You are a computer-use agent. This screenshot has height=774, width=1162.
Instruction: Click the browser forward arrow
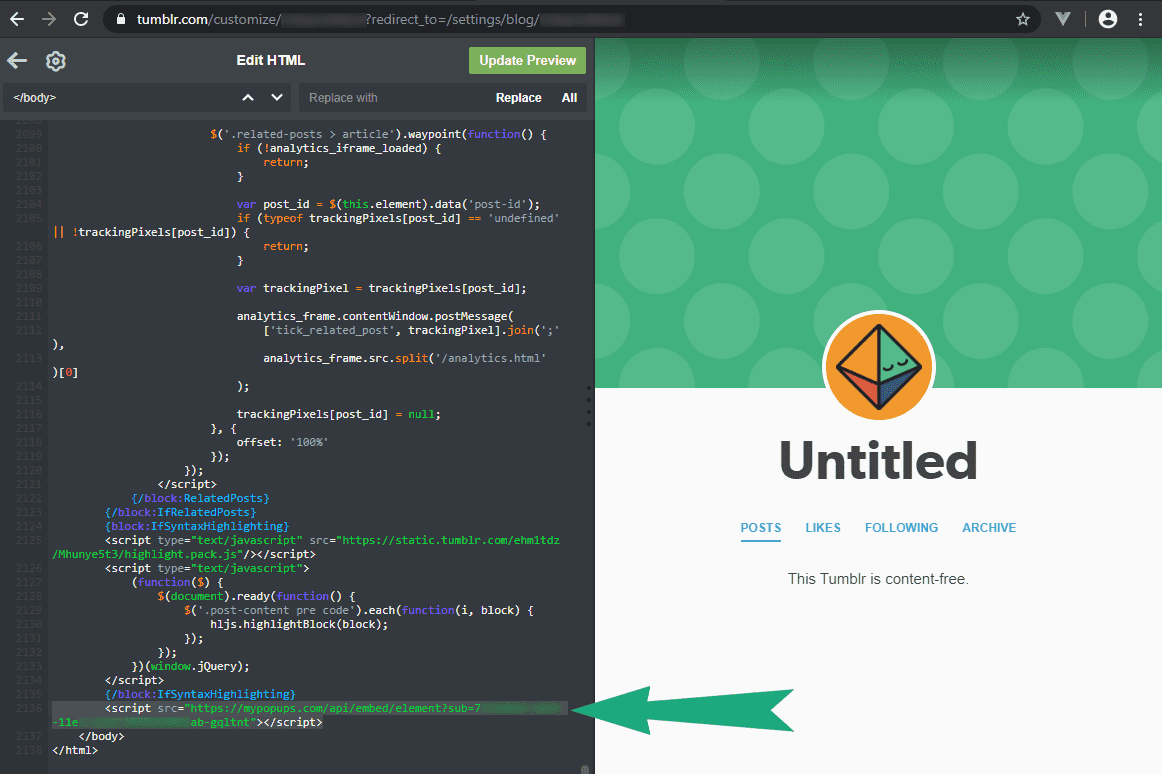point(49,19)
